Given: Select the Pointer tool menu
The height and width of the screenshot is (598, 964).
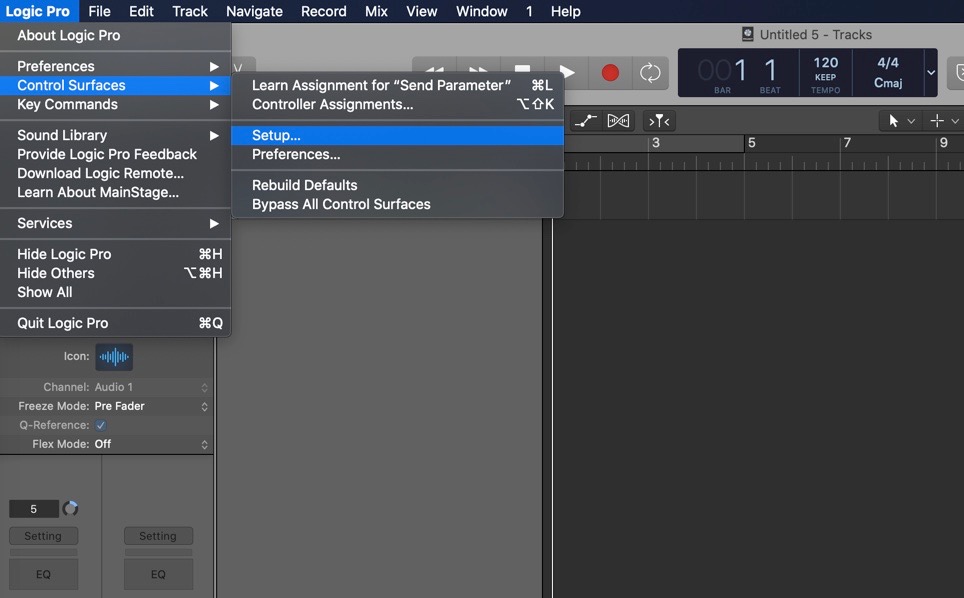Looking at the screenshot, I should (900, 121).
